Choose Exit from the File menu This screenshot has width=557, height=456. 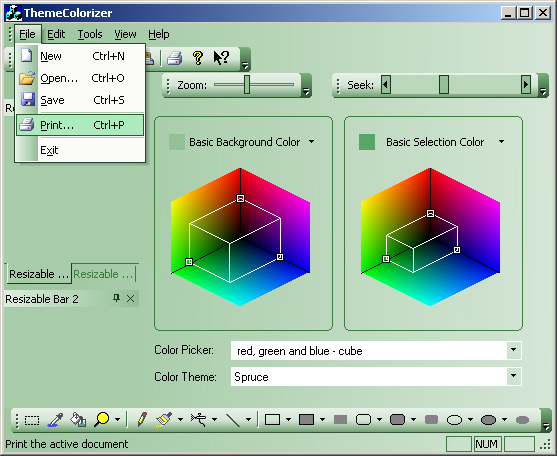[x=80, y=150]
